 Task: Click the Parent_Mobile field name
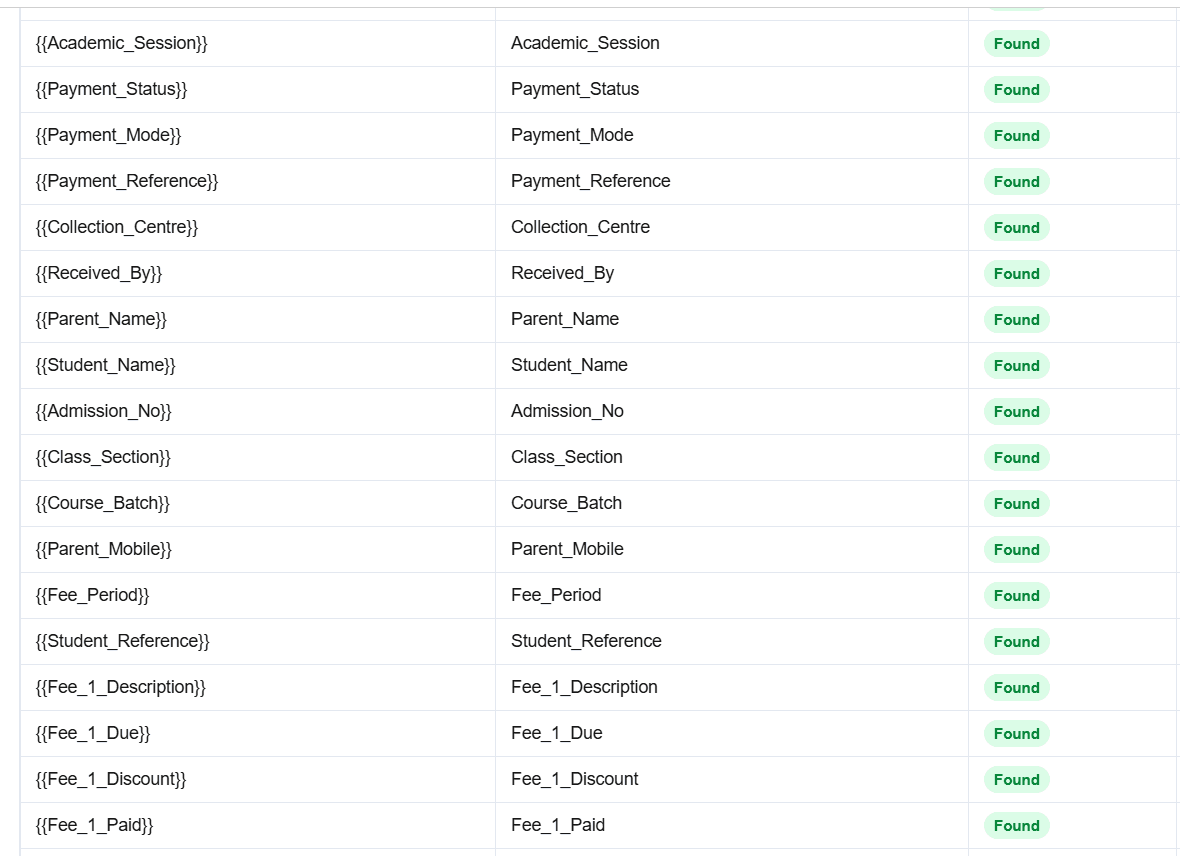click(567, 549)
